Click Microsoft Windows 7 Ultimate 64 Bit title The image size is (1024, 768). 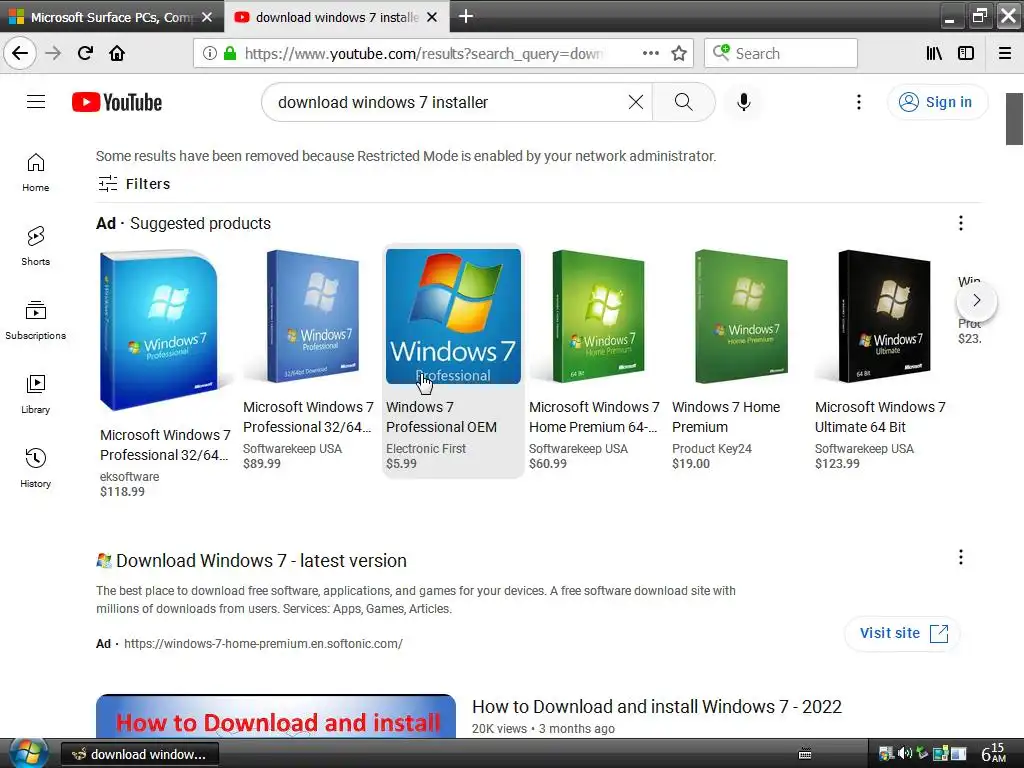[880, 417]
